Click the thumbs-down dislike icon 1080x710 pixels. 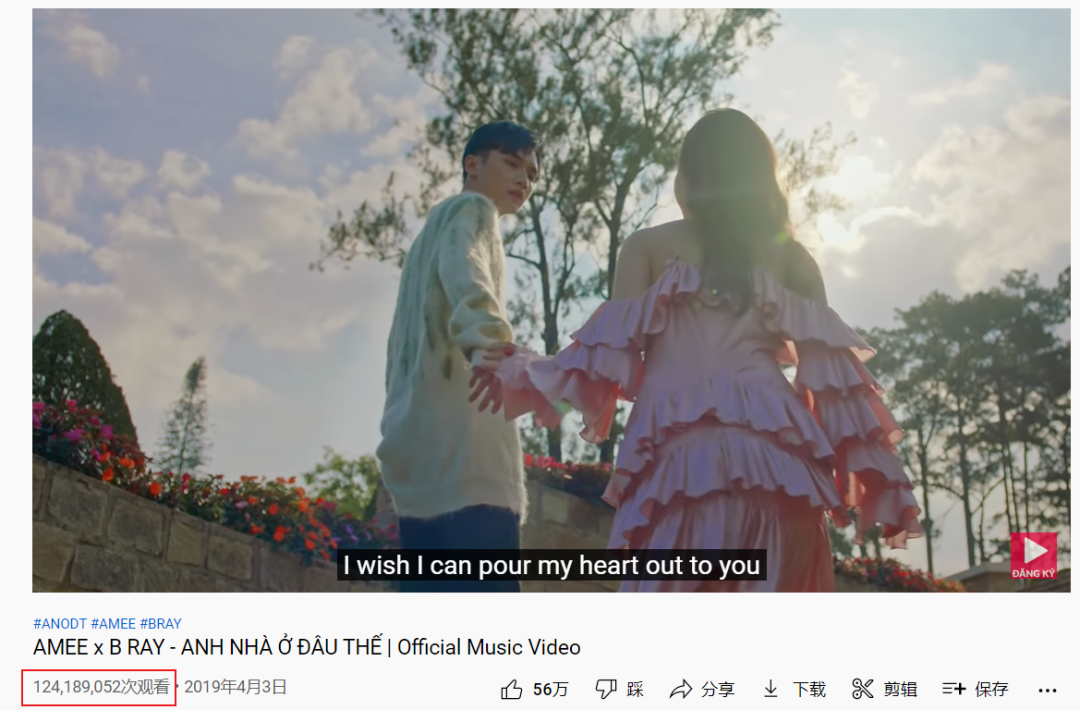pos(606,689)
